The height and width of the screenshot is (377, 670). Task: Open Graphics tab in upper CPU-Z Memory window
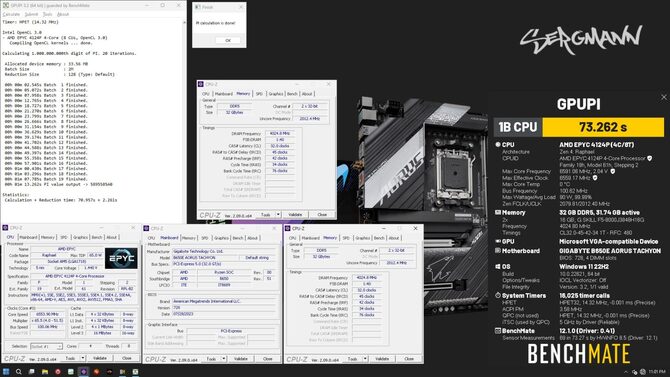point(276,94)
